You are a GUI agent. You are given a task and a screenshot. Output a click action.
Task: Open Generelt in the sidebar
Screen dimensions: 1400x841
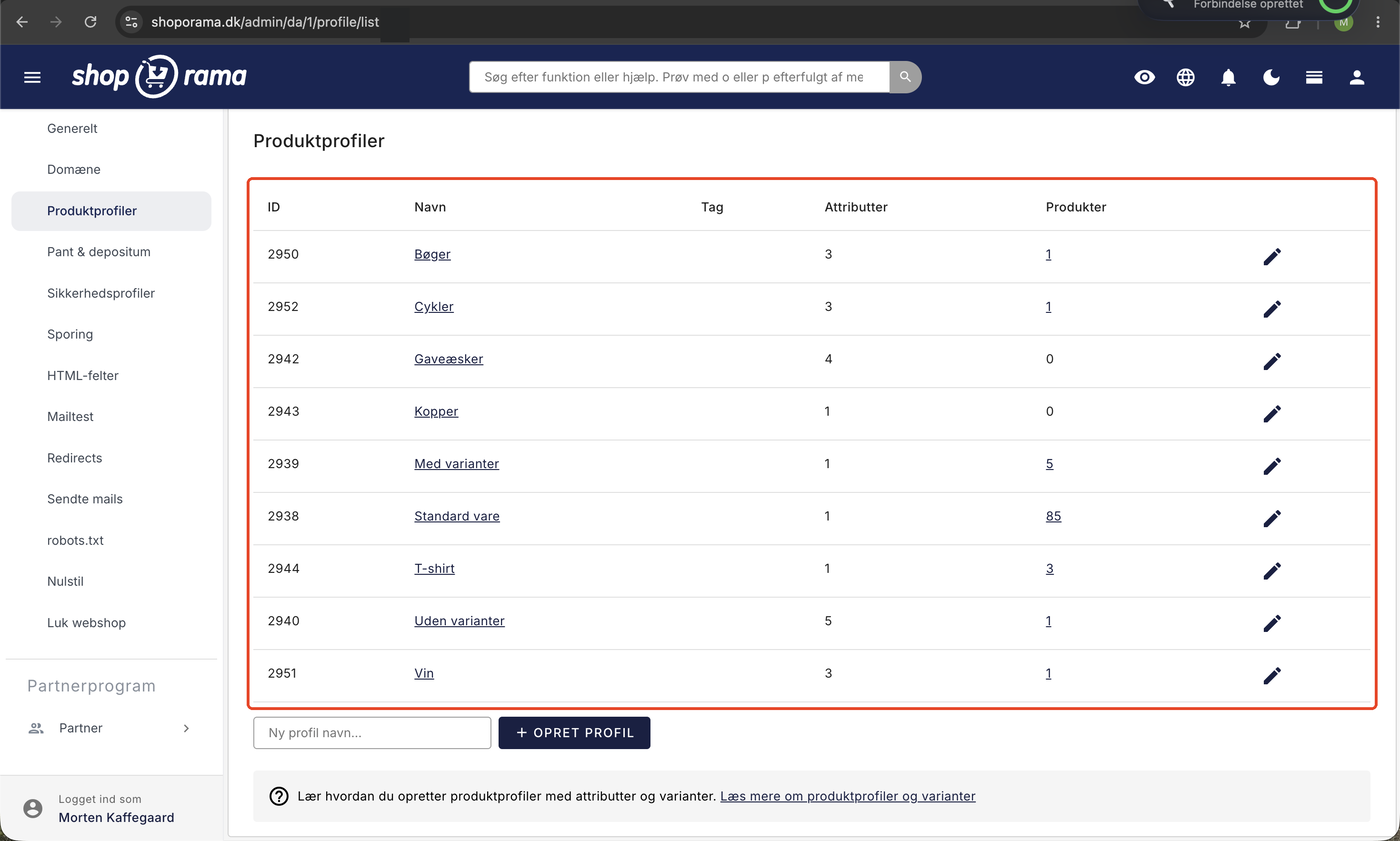pyautogui.click(x=72, y=128)
